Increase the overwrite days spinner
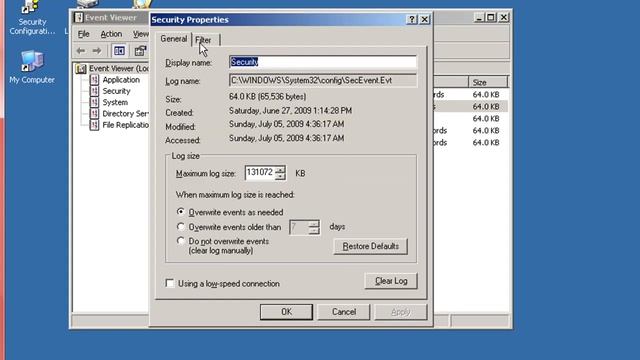The width and height of the screenshot is (640, 360). coord(314,224)
